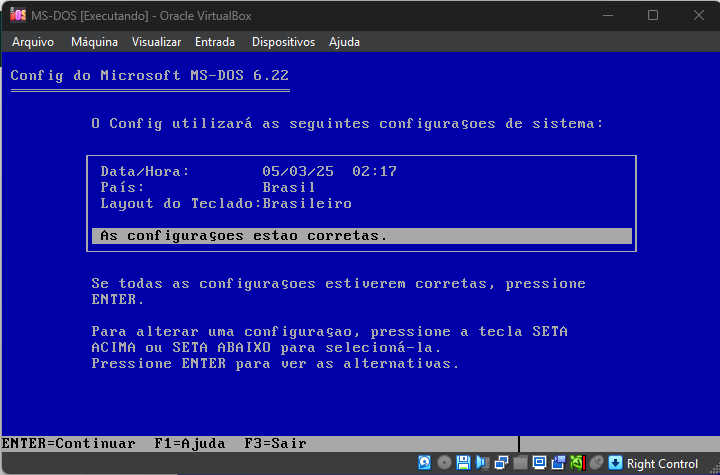Open the Ajuda menu
The width and height of the screenshot is (720, 475).
(344, 42)
